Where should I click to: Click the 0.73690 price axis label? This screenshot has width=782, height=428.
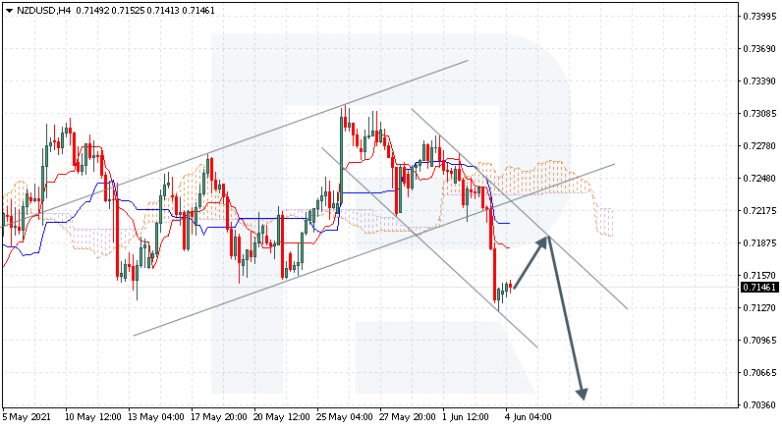pos(760,49)
